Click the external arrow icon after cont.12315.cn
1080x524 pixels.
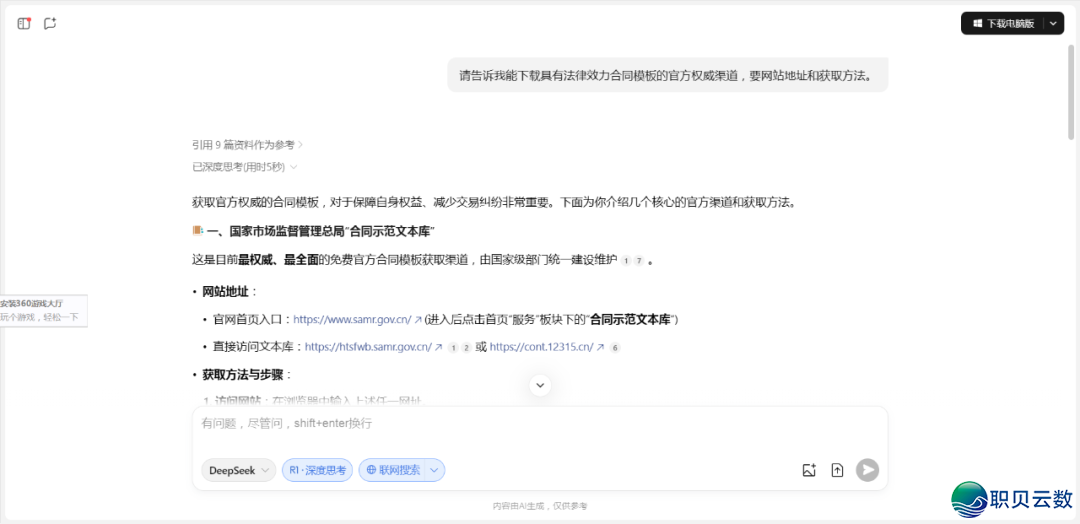pyautogui.click(x=600, y=348)
